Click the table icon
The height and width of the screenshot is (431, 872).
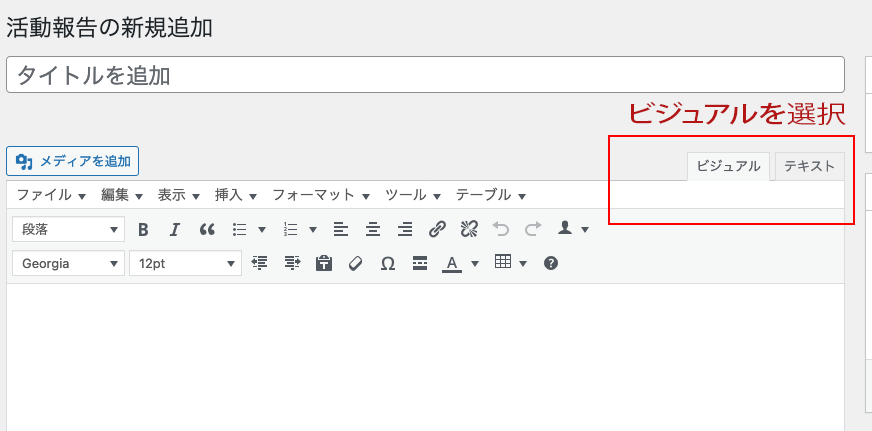pos(503,262)
